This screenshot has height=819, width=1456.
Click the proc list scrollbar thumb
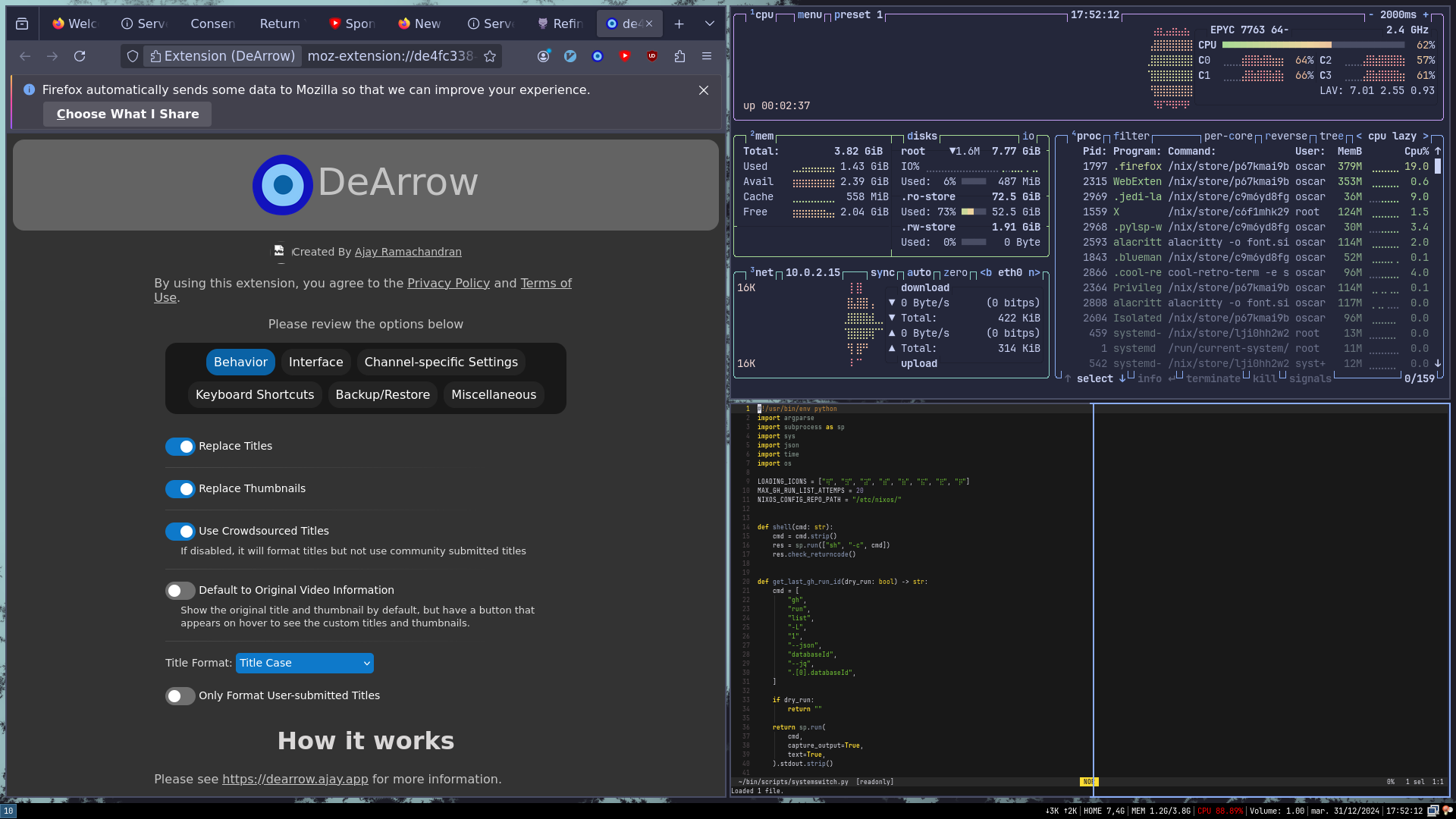(x=1438, y=166)
